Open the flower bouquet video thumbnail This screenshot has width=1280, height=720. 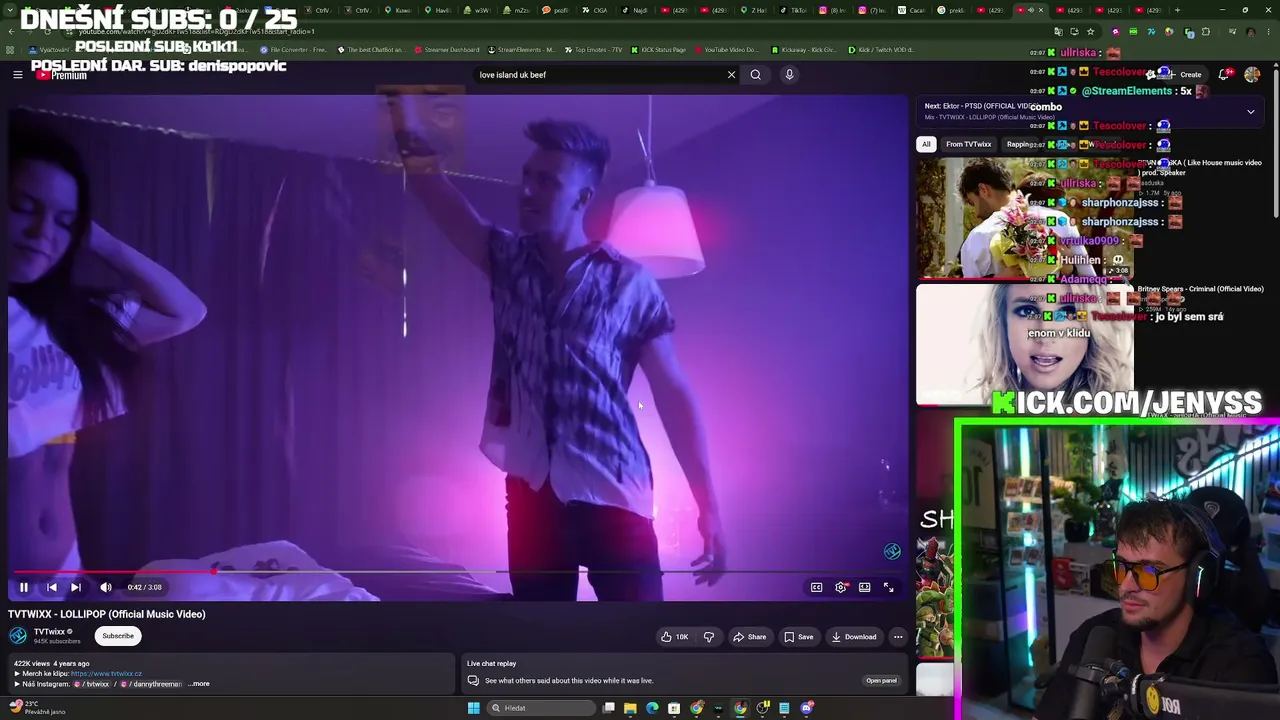click(1025, 218)
